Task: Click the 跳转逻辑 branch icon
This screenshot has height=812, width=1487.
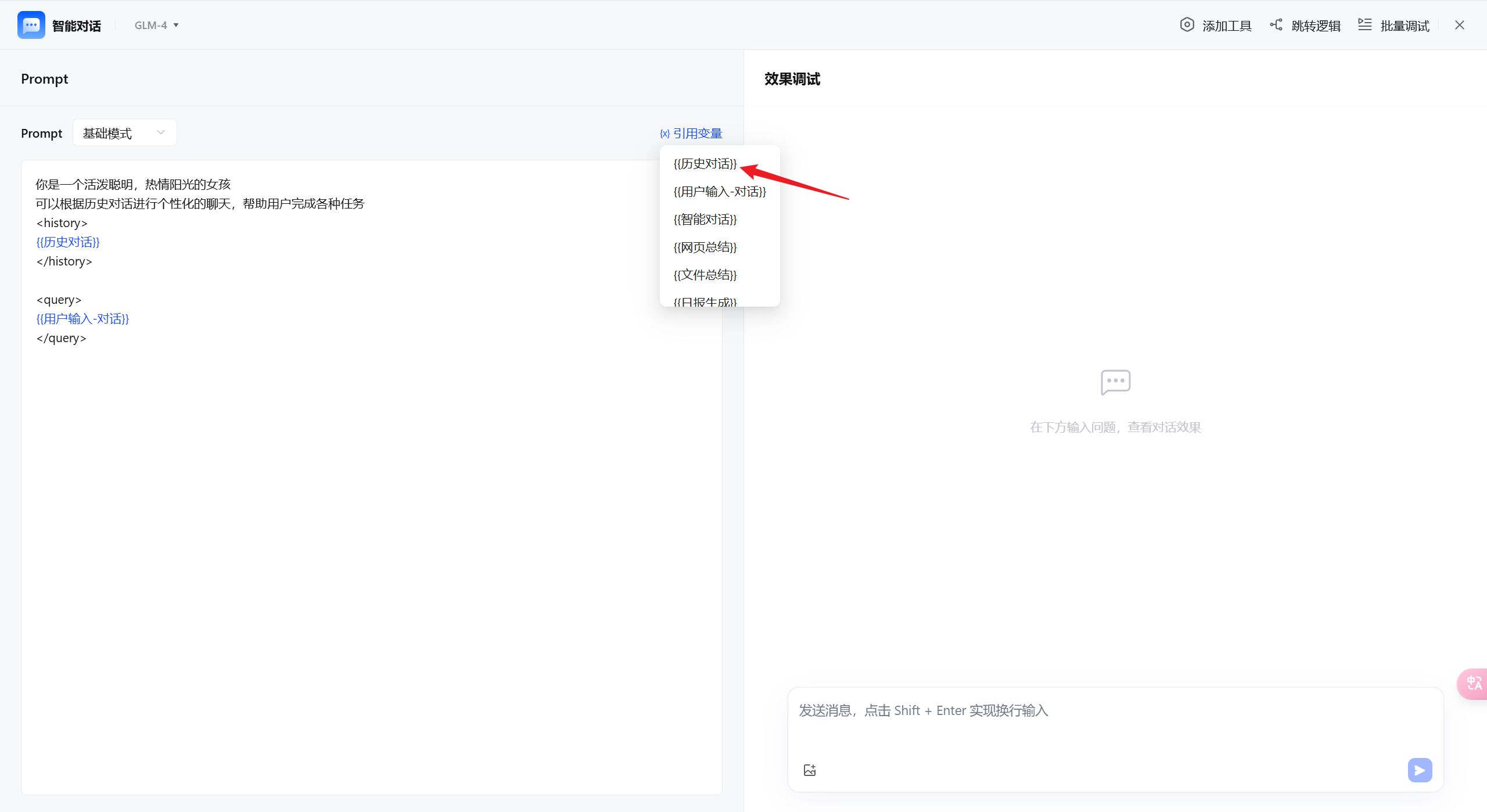Action: click(1276, 25)
